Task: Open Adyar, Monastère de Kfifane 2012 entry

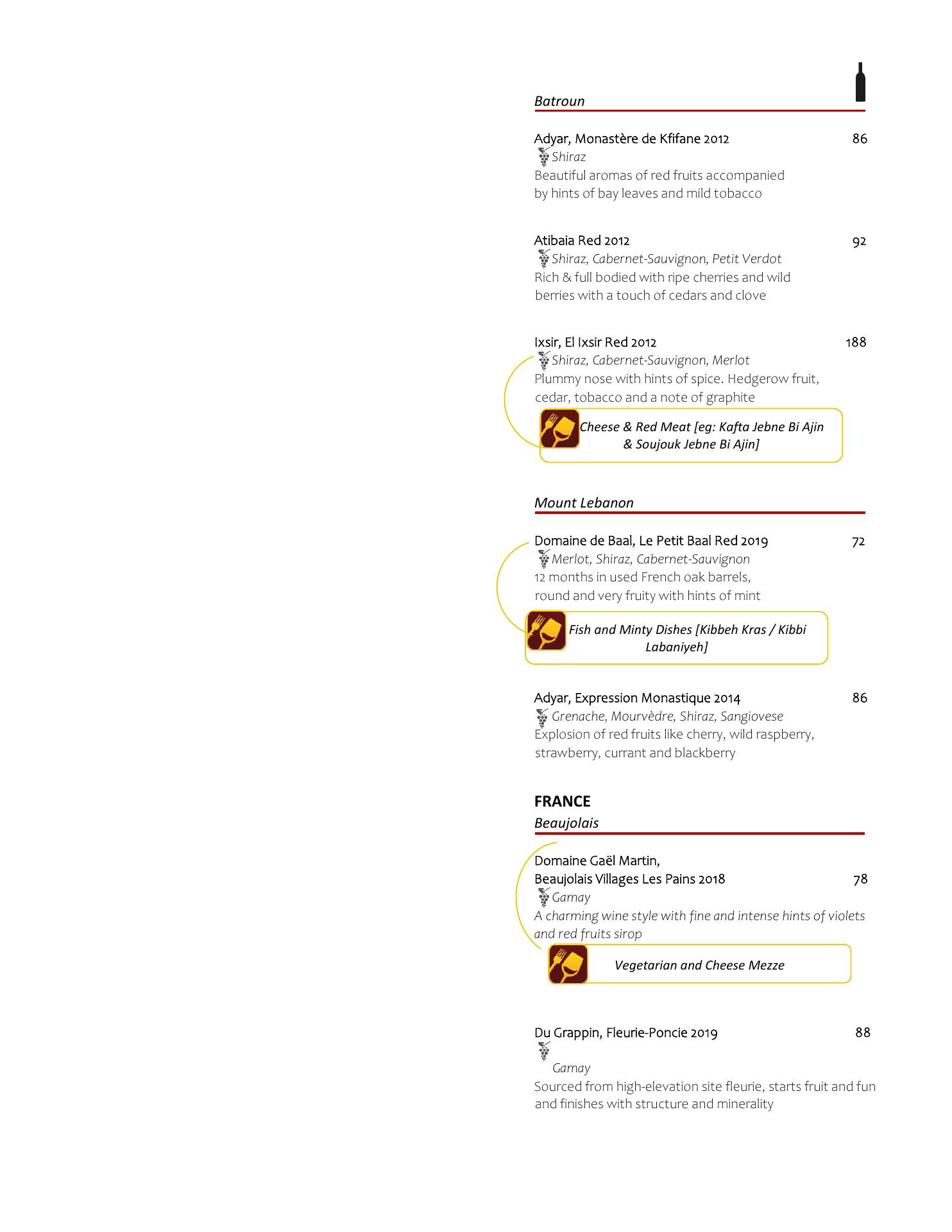Action: [x=631, y=139]
